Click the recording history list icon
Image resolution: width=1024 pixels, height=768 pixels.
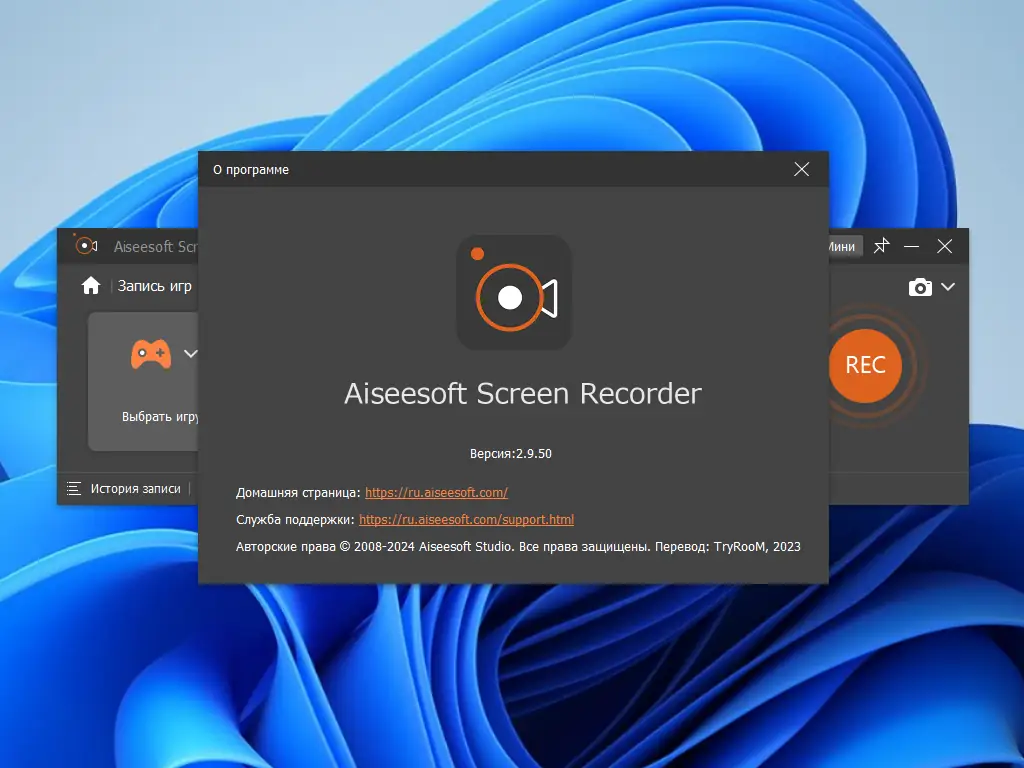coord(74,488)
